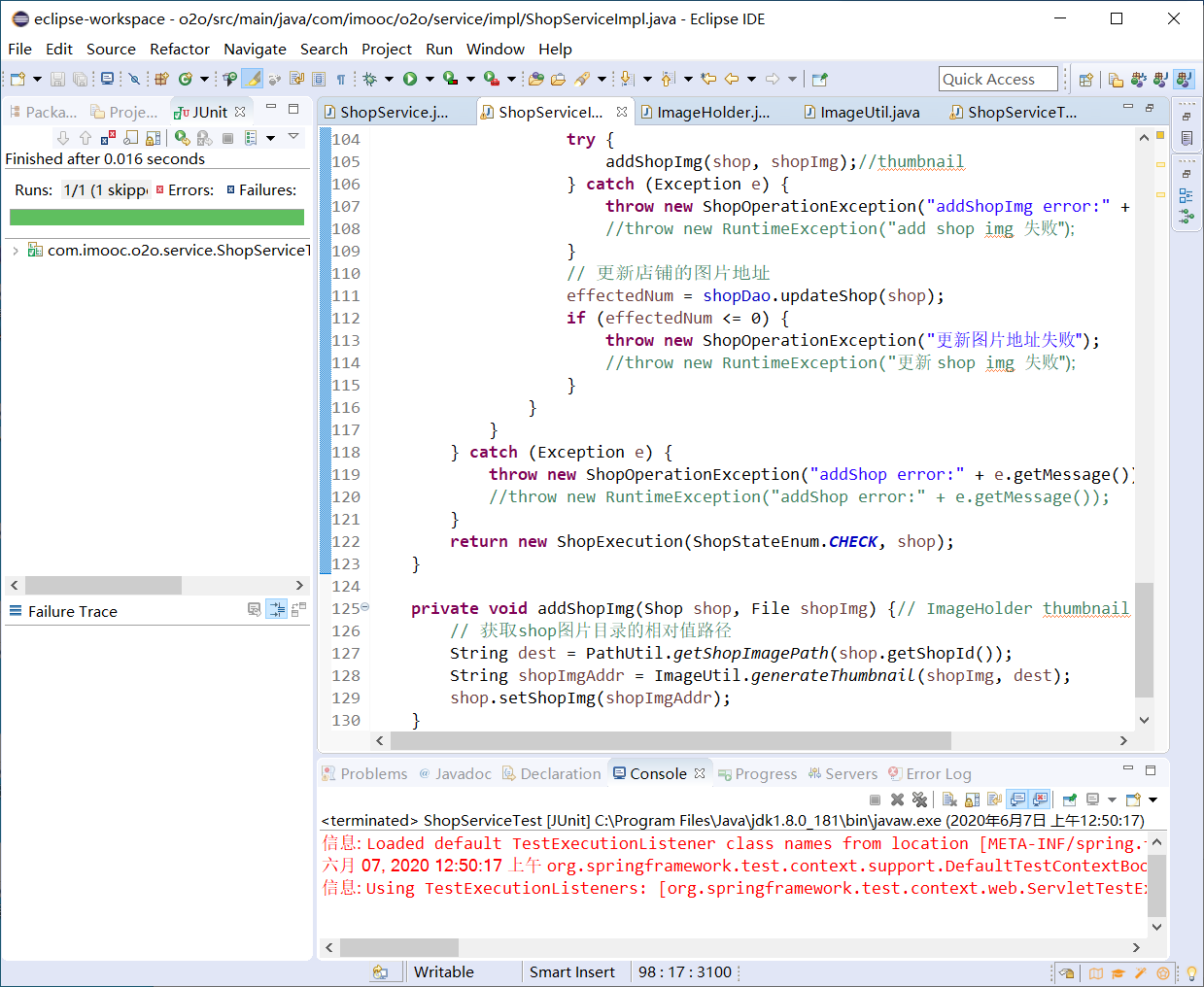Click the Open Perspective icon
1204x987 pixels.
tap(1086, 80)
